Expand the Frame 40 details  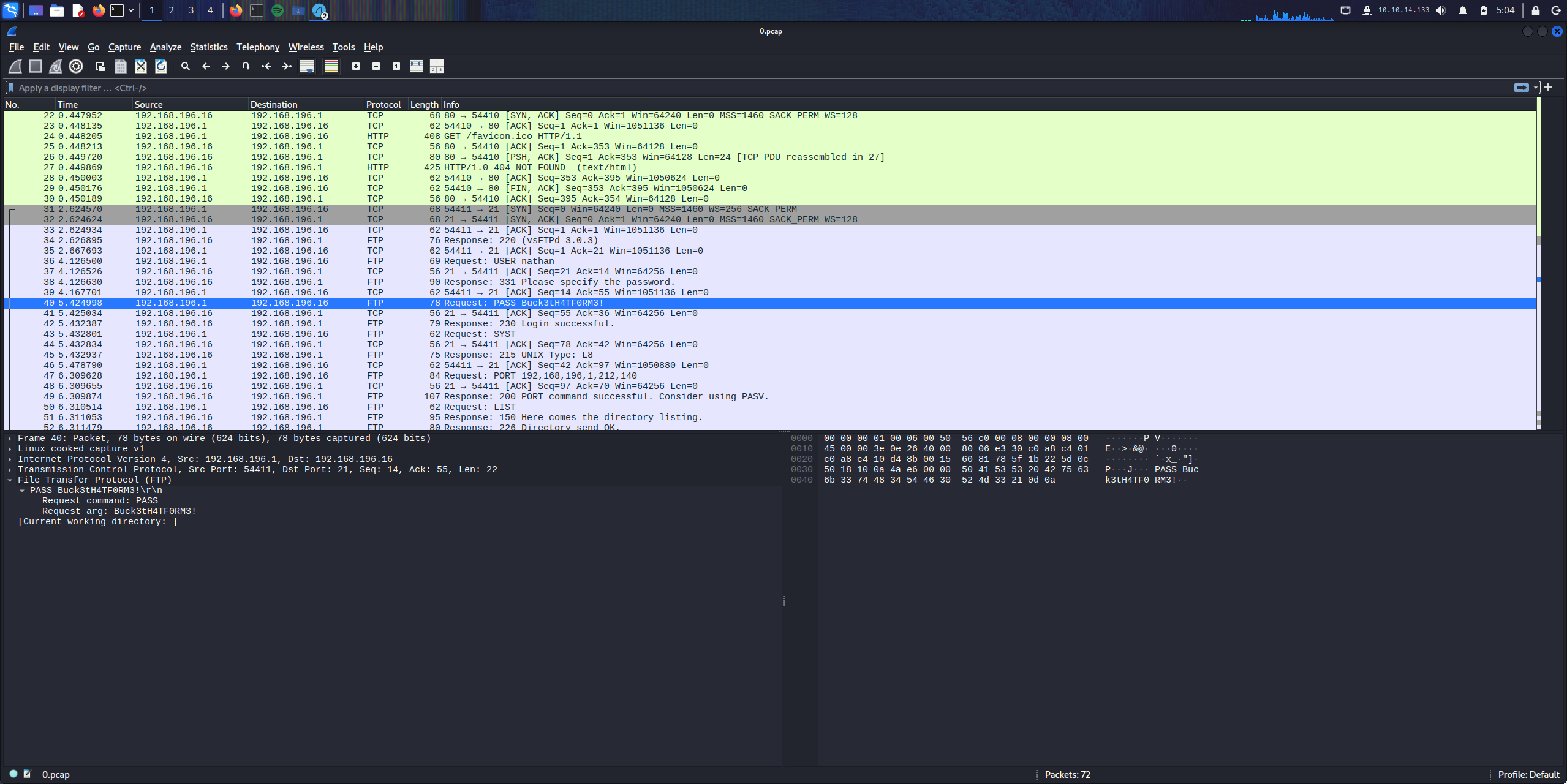tap(10, 439)
